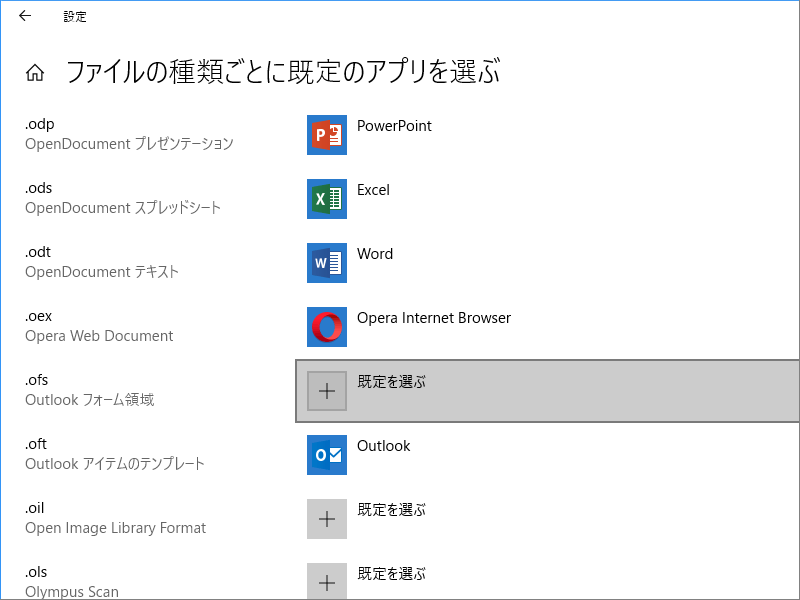
Task: Change the Outlook default for .oft
Action: pyautogui.click(x=384, y=446)
